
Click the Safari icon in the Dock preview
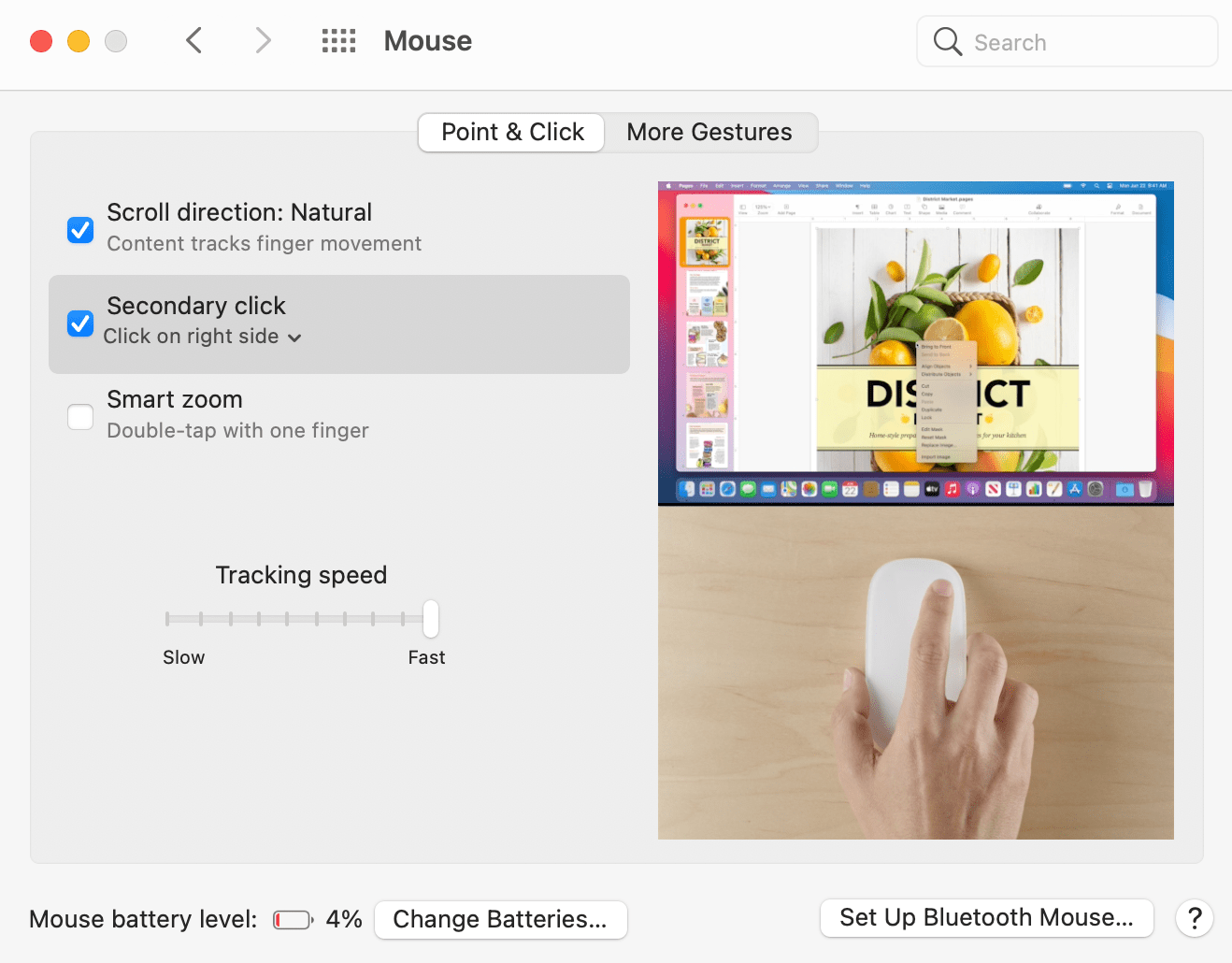(x=727, y=489)
